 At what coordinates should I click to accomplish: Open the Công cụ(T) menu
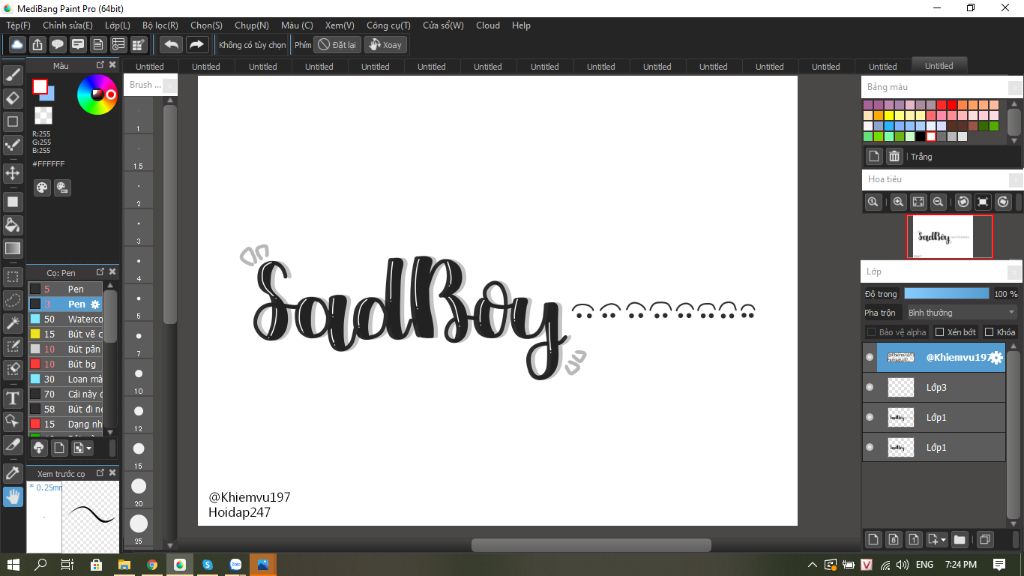pos(388,25)
